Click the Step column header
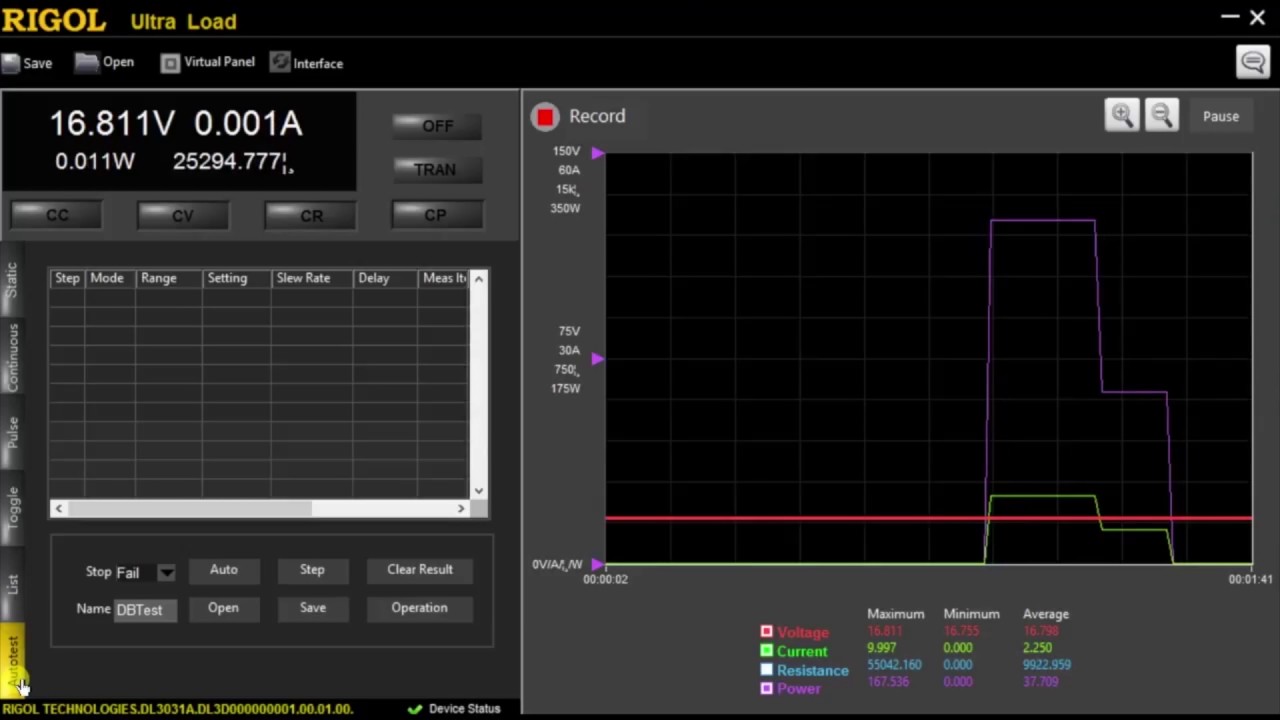This screenshot has width=1280, height=720. (67, 278)
